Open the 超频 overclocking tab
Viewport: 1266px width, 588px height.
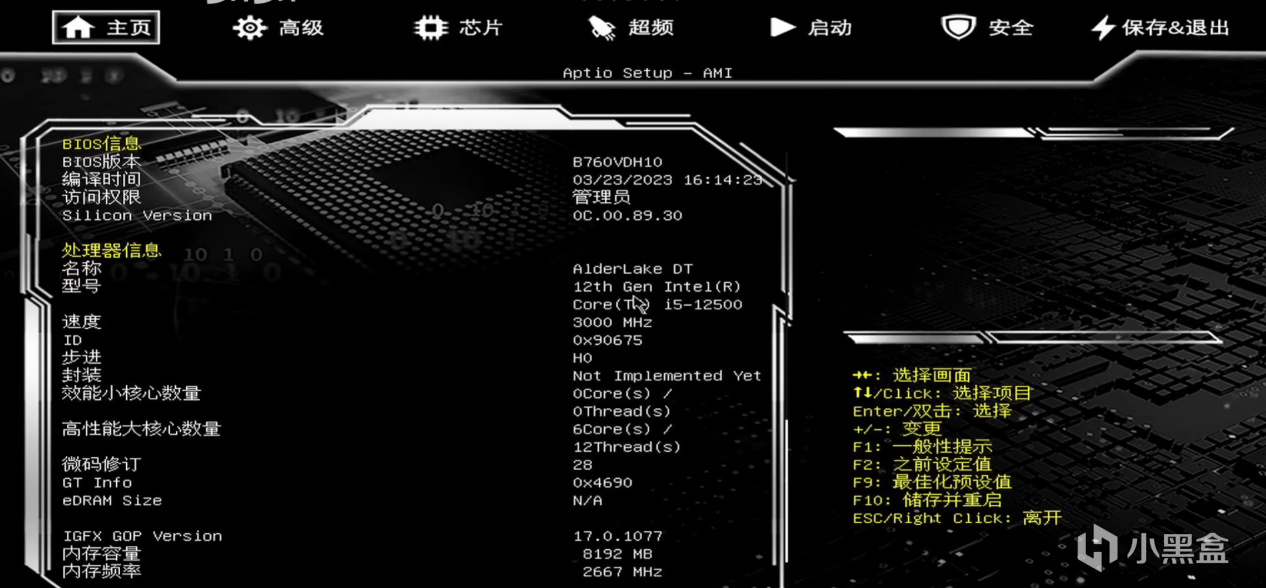pos(630,27)
